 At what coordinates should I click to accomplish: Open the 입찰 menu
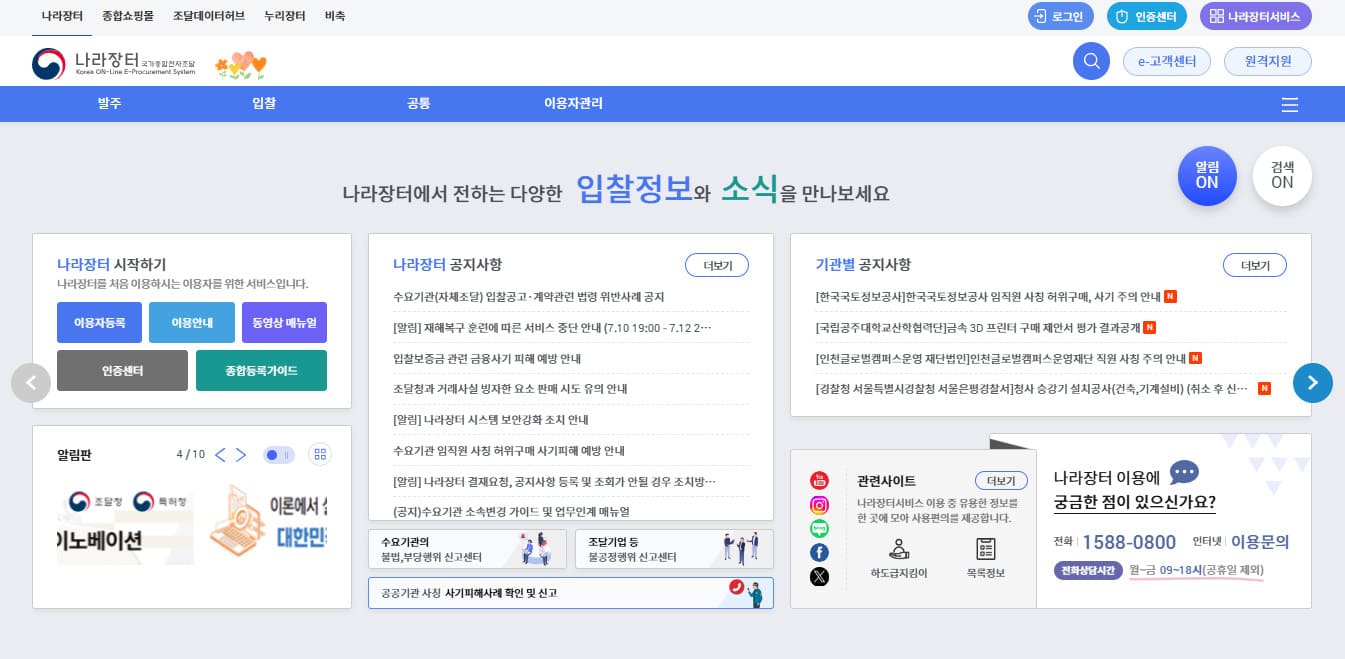(x=264, y=103)
